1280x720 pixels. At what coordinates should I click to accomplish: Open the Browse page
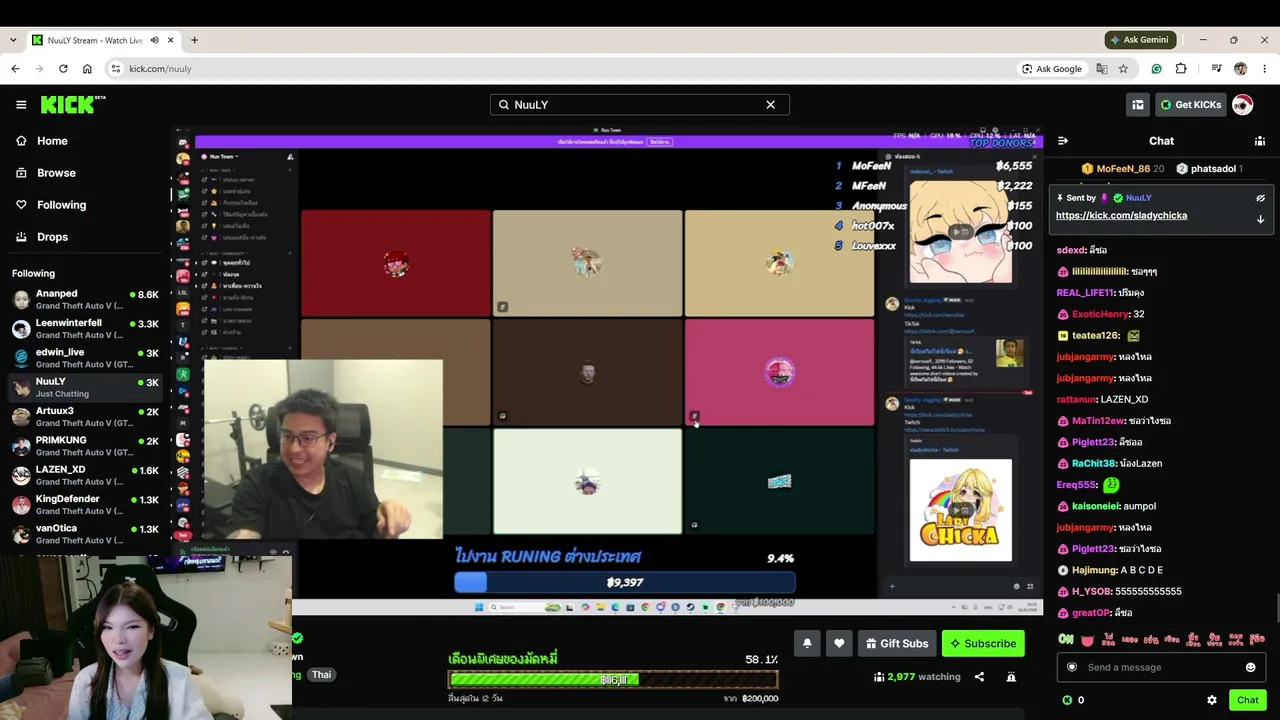[x=56, y=173]
